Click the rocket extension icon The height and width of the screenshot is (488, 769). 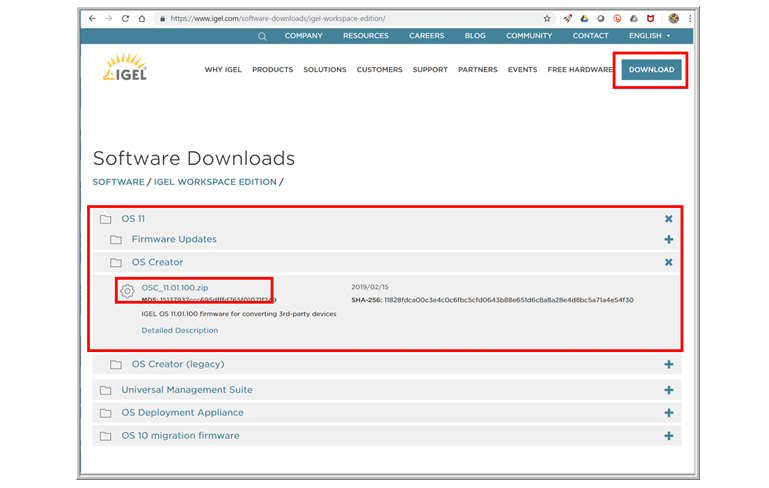point(567,19)
